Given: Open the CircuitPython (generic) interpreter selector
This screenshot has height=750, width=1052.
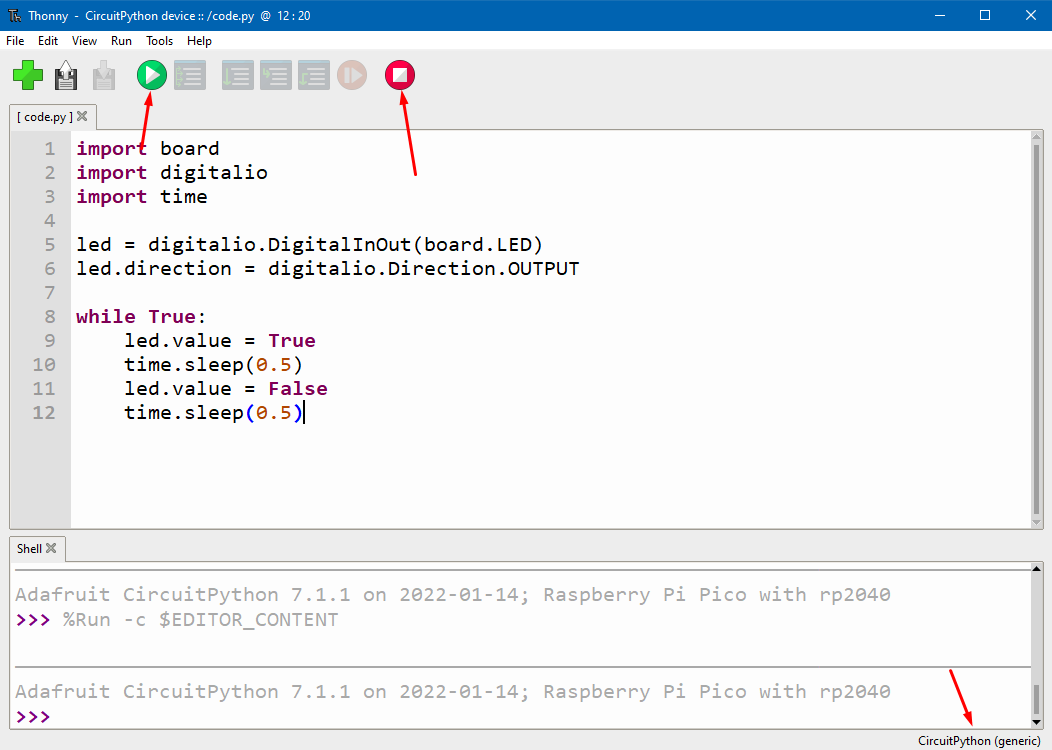Looking at the screenshot, I should [978, 741].
